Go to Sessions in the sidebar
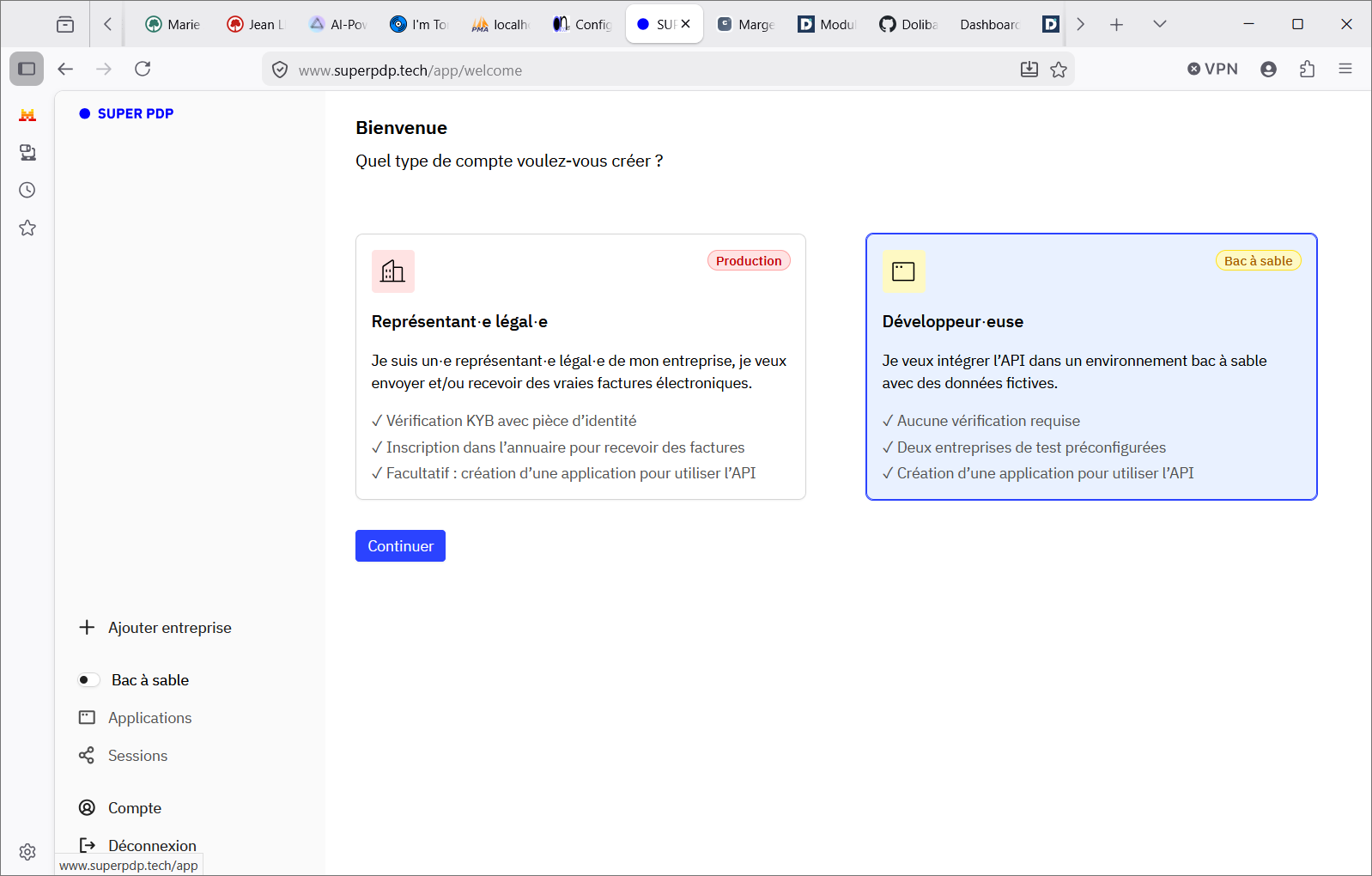1372x876 pixels. 124,756
